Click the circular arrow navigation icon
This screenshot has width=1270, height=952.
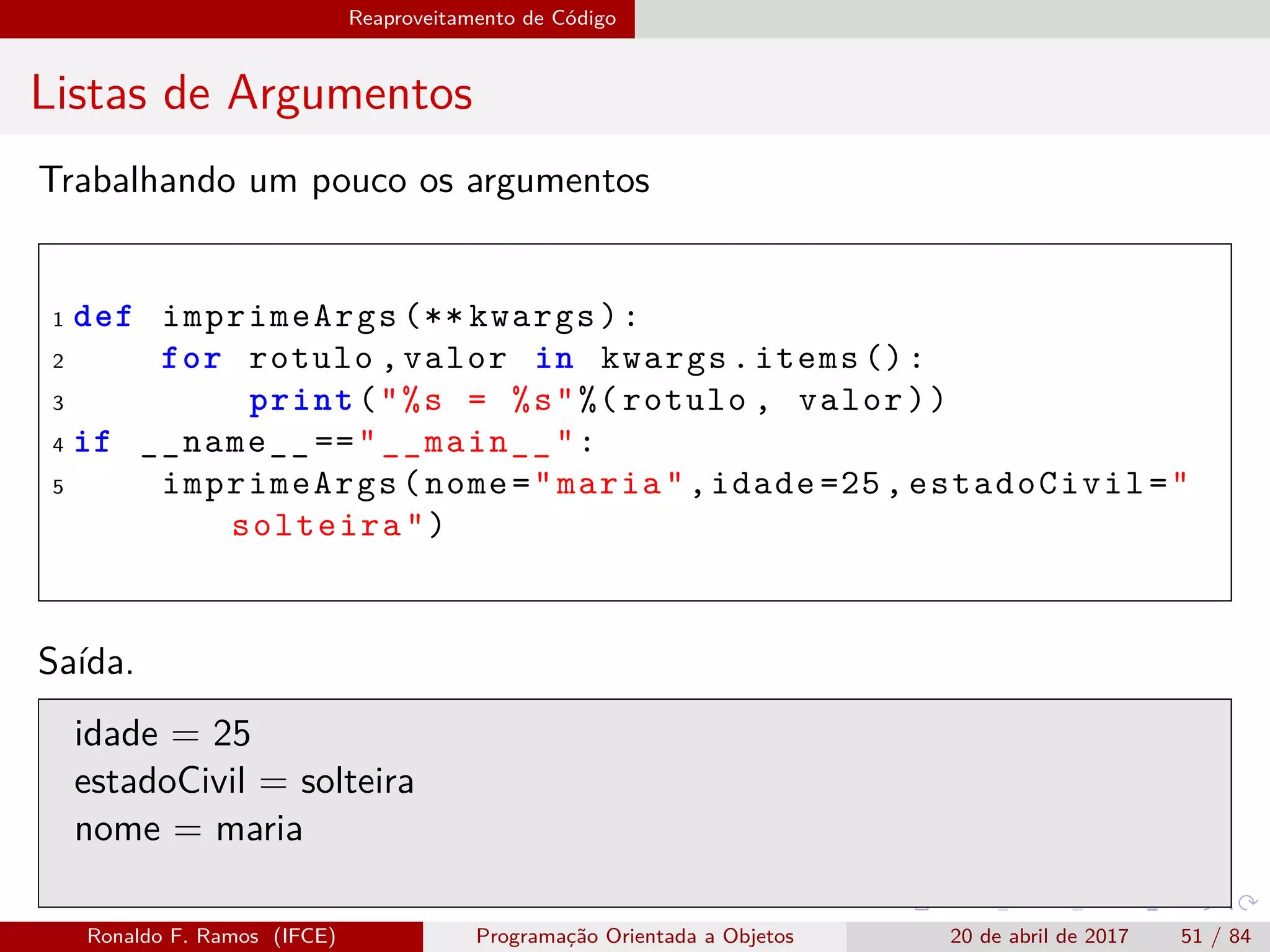[1248, 902]
